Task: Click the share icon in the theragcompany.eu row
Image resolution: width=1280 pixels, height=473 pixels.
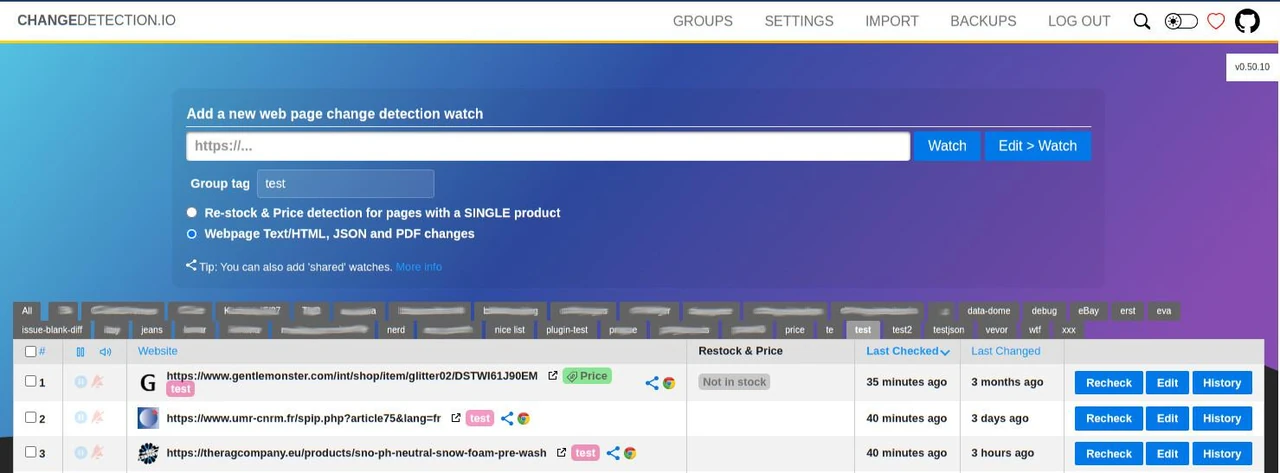Action: tap(613, 453)
